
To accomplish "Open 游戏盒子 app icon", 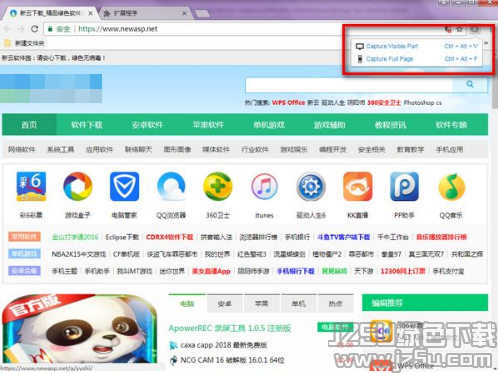I will click(78, 187).
